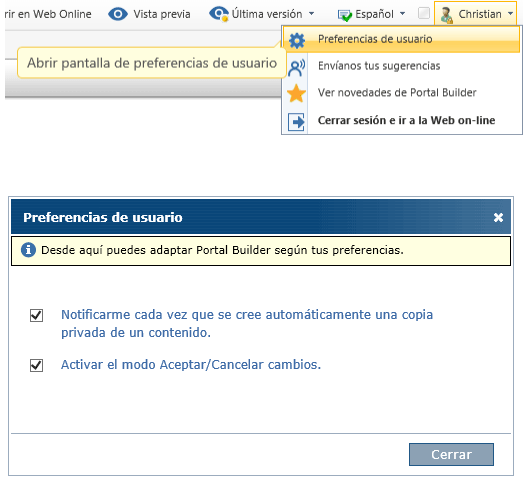Expand the Última versión dropdown arrow
526x486 pixels.
pos(311,14)
